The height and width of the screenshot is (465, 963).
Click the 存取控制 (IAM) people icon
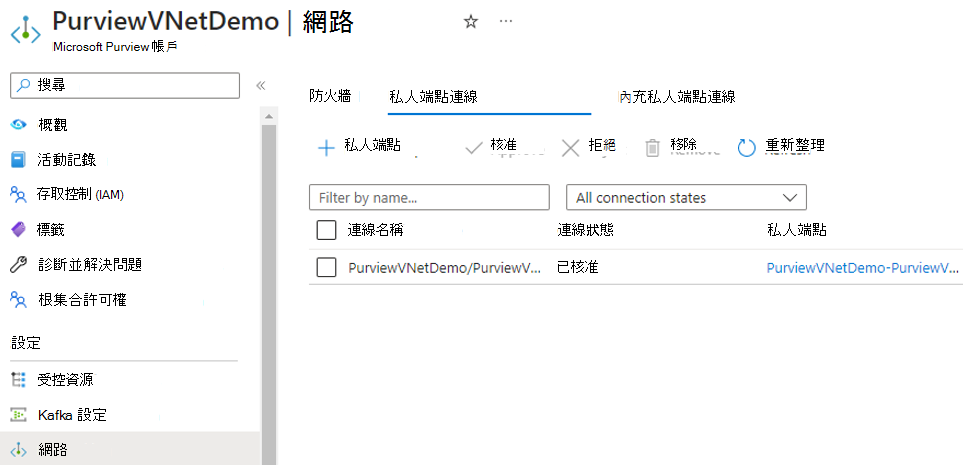tap(19, 195)
